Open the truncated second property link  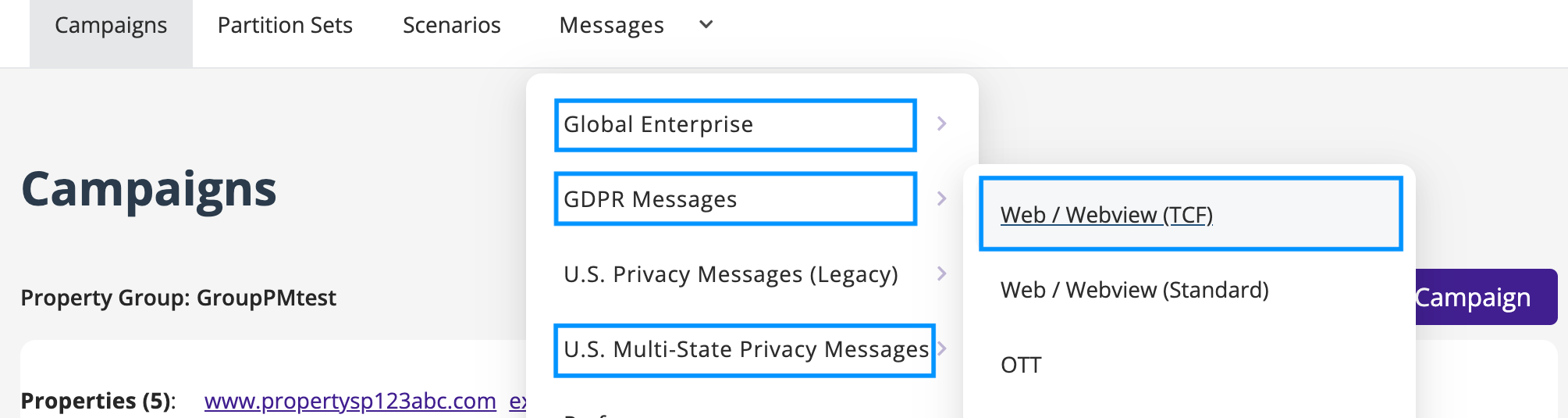517,401
